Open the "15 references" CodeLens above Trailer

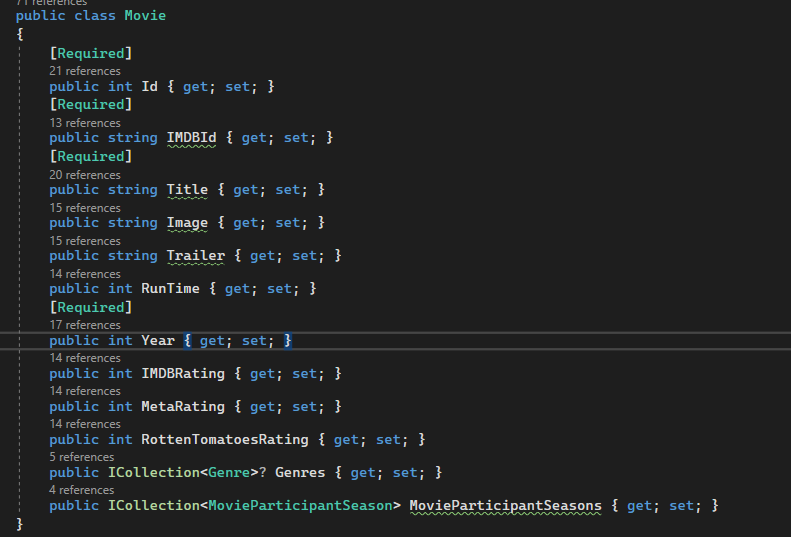(x=85, y=241)
